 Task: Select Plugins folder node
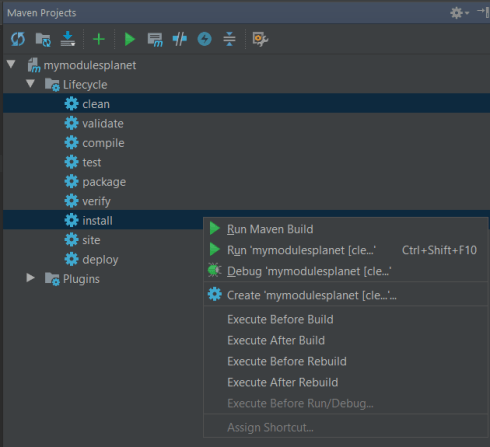(x=81, y=279)
